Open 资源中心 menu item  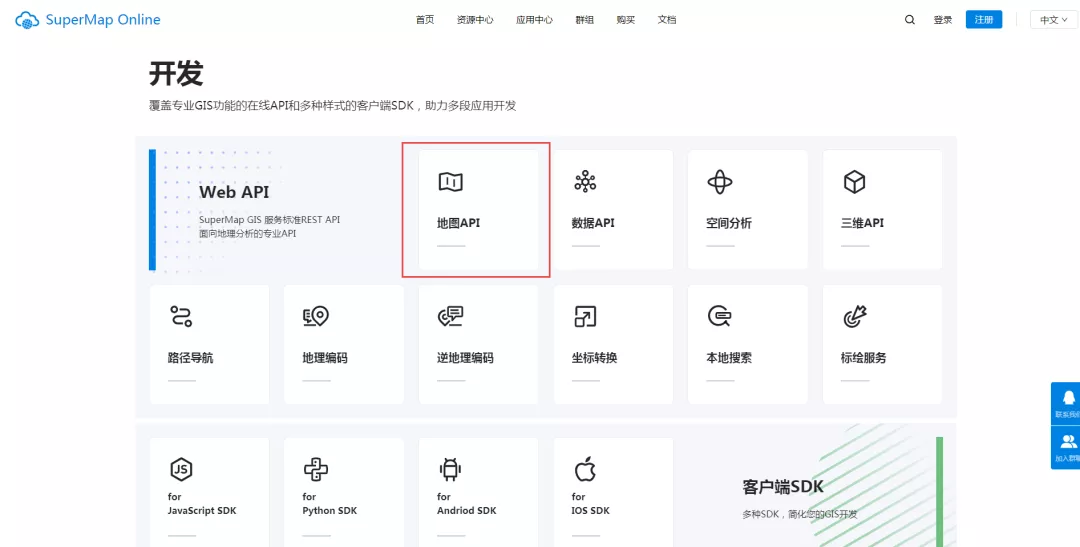point(475,20)
